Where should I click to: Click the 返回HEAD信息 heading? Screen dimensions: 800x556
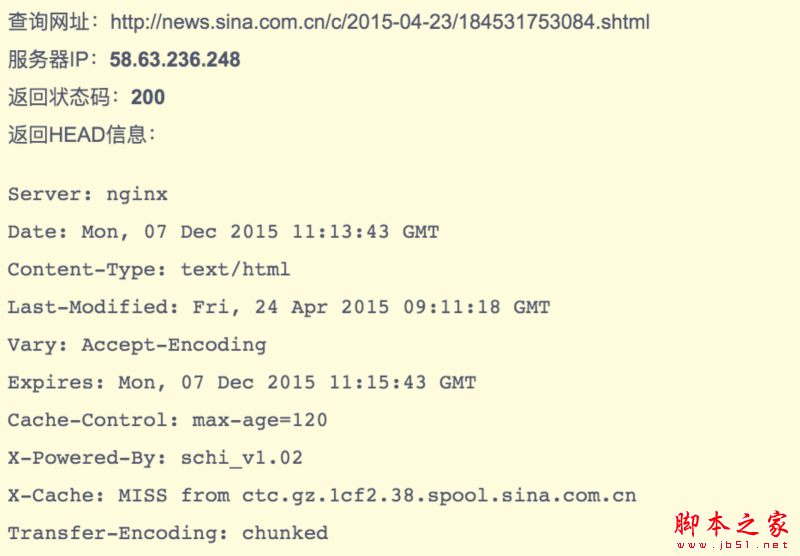tap(82, 134)
